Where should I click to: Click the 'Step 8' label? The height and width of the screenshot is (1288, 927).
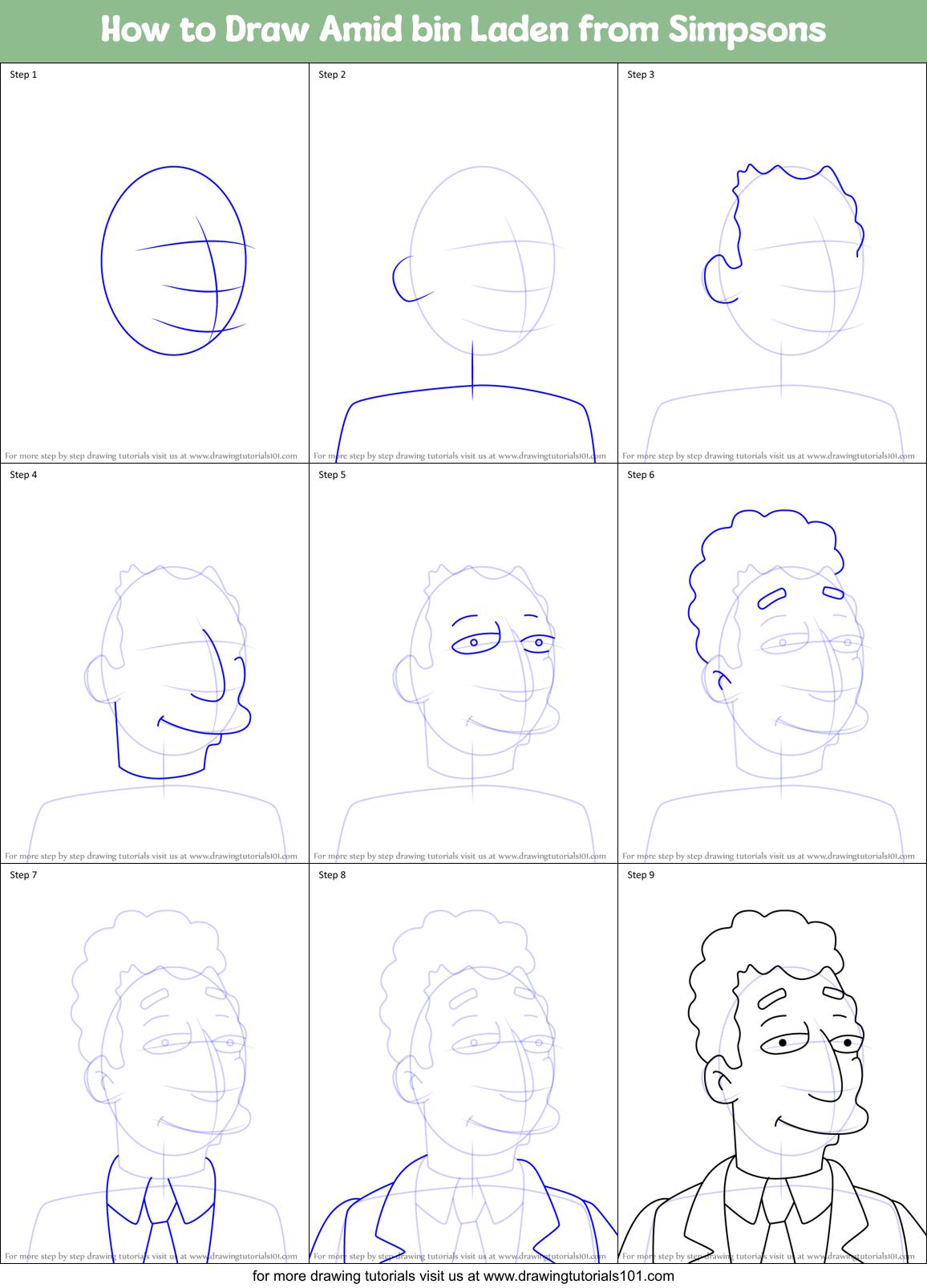pyautogui.click(x=332, y=875)
